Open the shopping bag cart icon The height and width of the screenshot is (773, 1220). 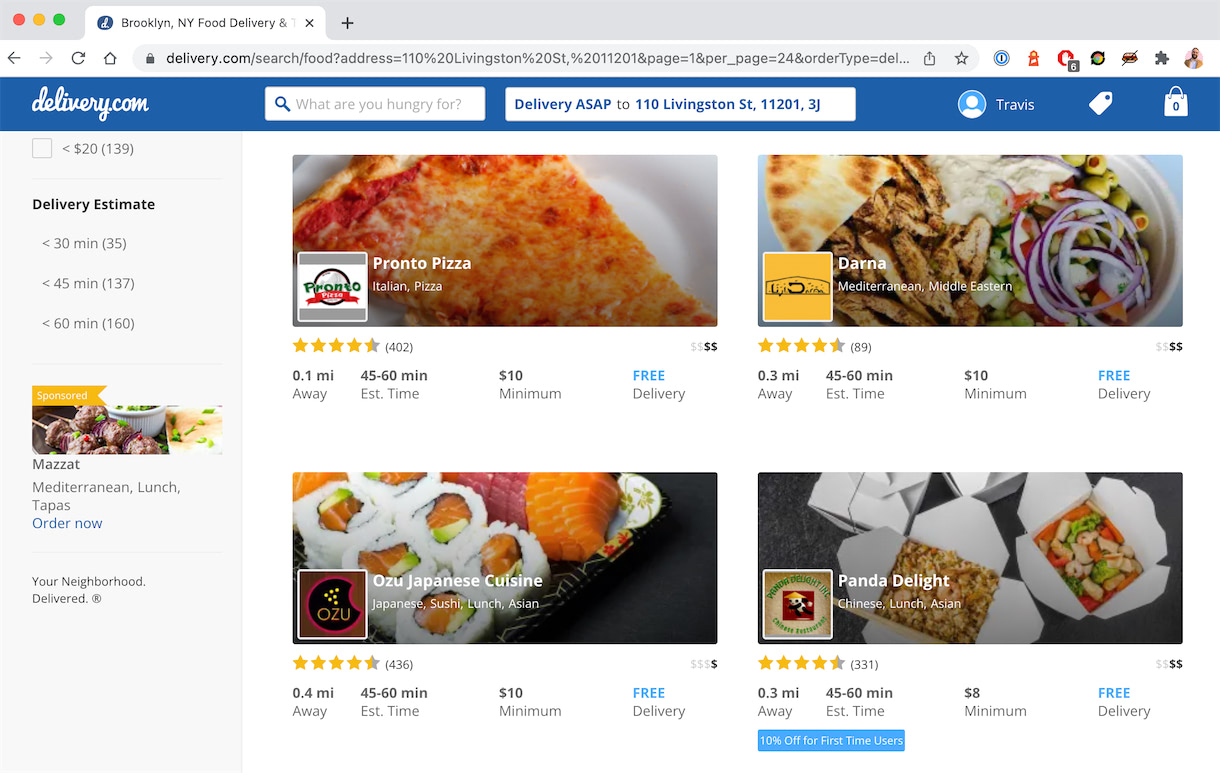click(x=1176, y=102)
